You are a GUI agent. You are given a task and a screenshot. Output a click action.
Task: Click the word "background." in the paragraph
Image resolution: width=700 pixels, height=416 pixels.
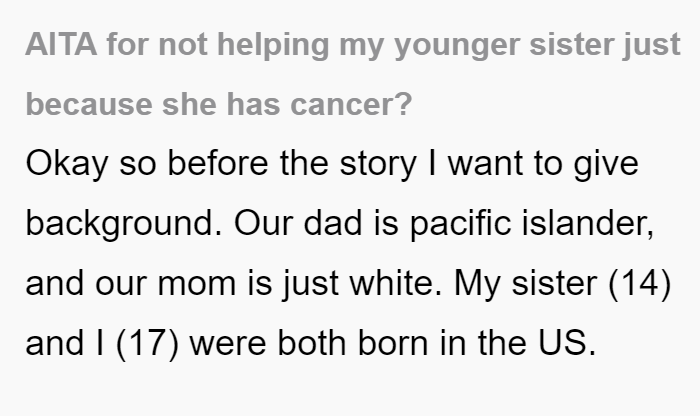pos(124,225)
